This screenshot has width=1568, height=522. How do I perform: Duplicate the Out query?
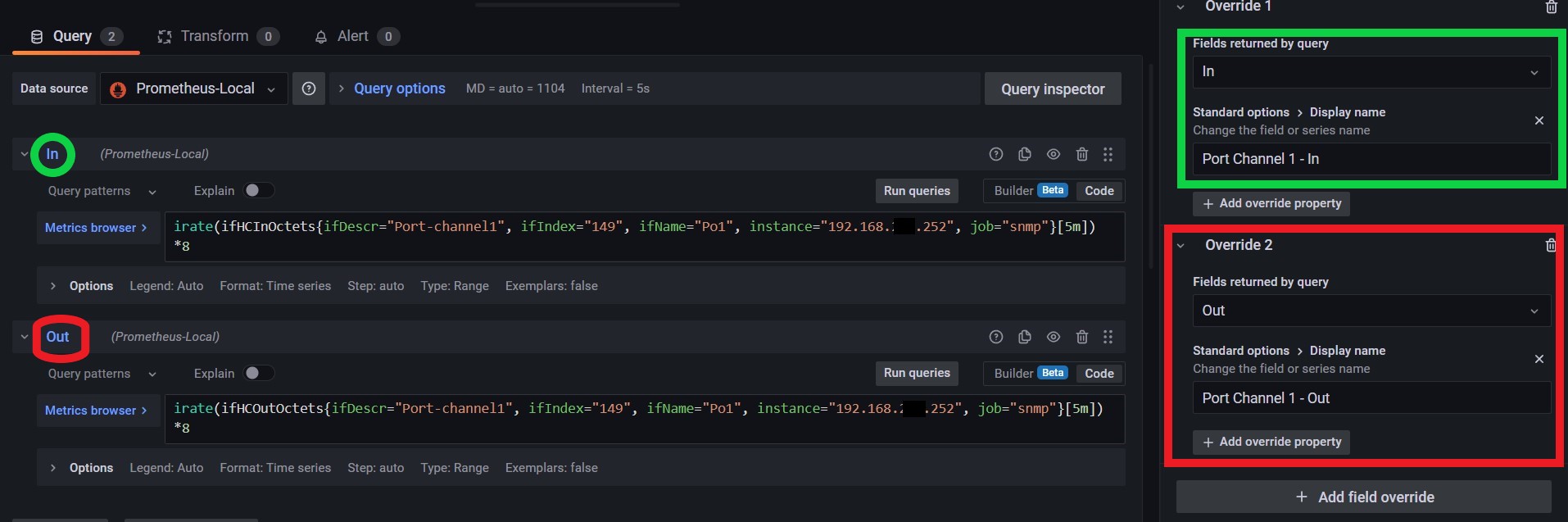tap(1025, 337)
